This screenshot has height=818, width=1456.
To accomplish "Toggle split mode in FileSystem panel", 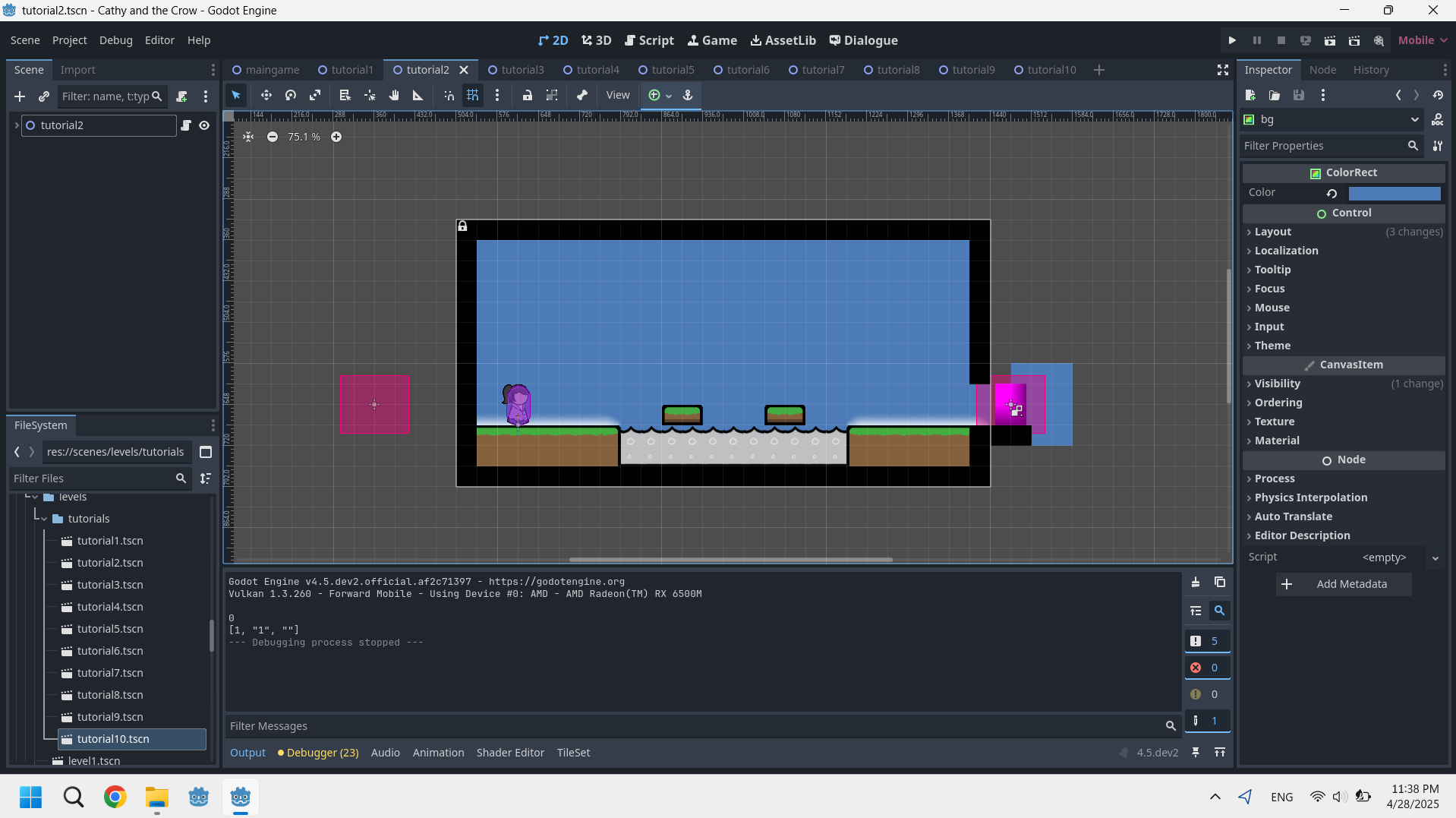I will [205, 452].
